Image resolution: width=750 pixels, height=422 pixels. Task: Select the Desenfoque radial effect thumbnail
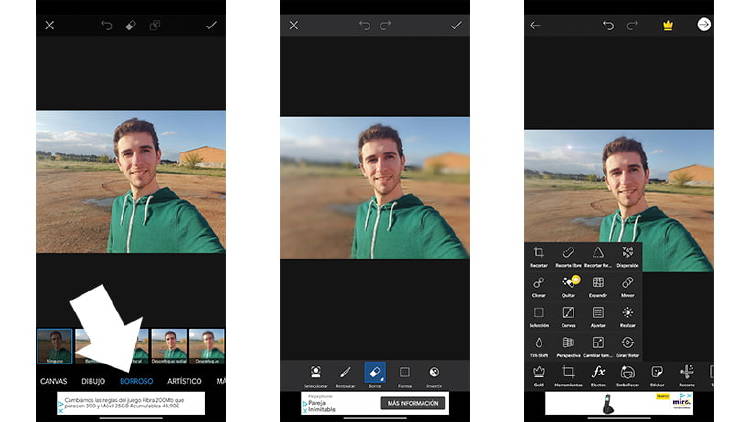pyautogui.click(x=168, y=345)
